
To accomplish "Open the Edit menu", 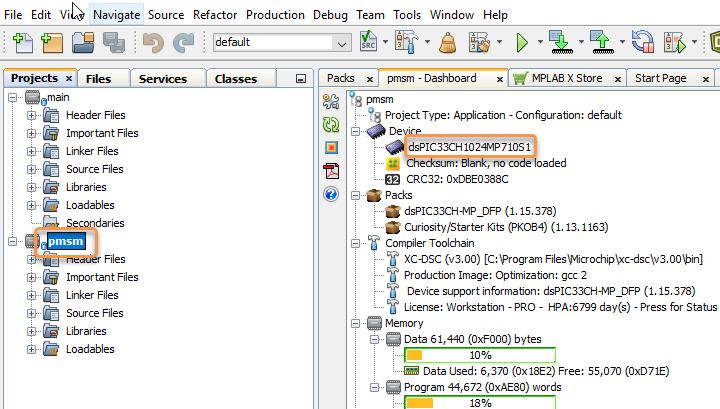I will (x=41, y=15).
